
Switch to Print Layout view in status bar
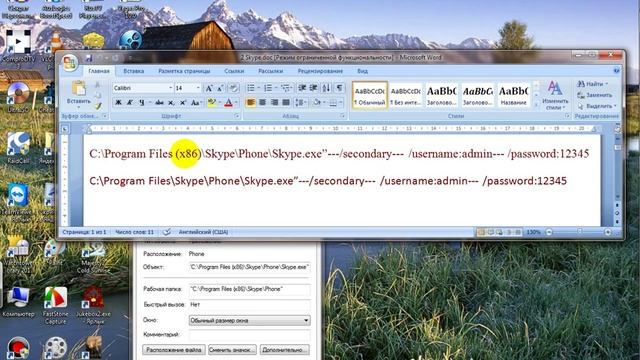click(481, 232)
